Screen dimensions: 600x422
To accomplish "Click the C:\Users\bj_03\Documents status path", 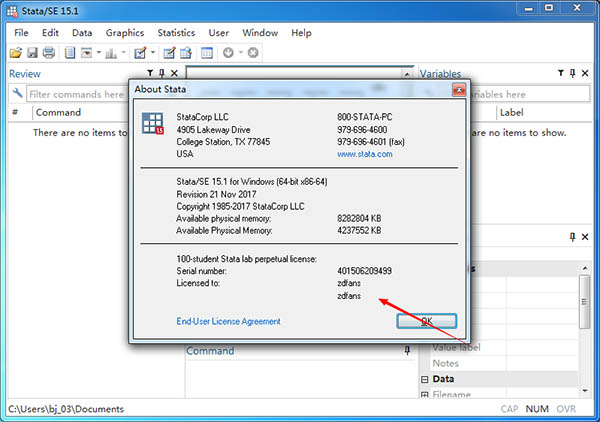I will [66, 409].
